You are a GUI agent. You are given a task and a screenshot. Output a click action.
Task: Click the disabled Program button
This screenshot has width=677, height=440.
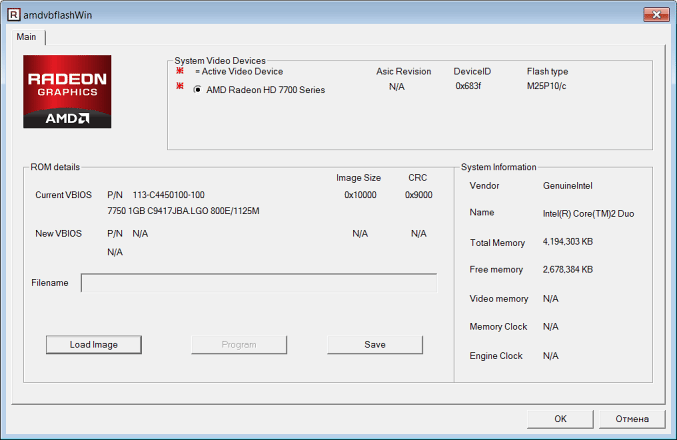click(x=239, y=345)
